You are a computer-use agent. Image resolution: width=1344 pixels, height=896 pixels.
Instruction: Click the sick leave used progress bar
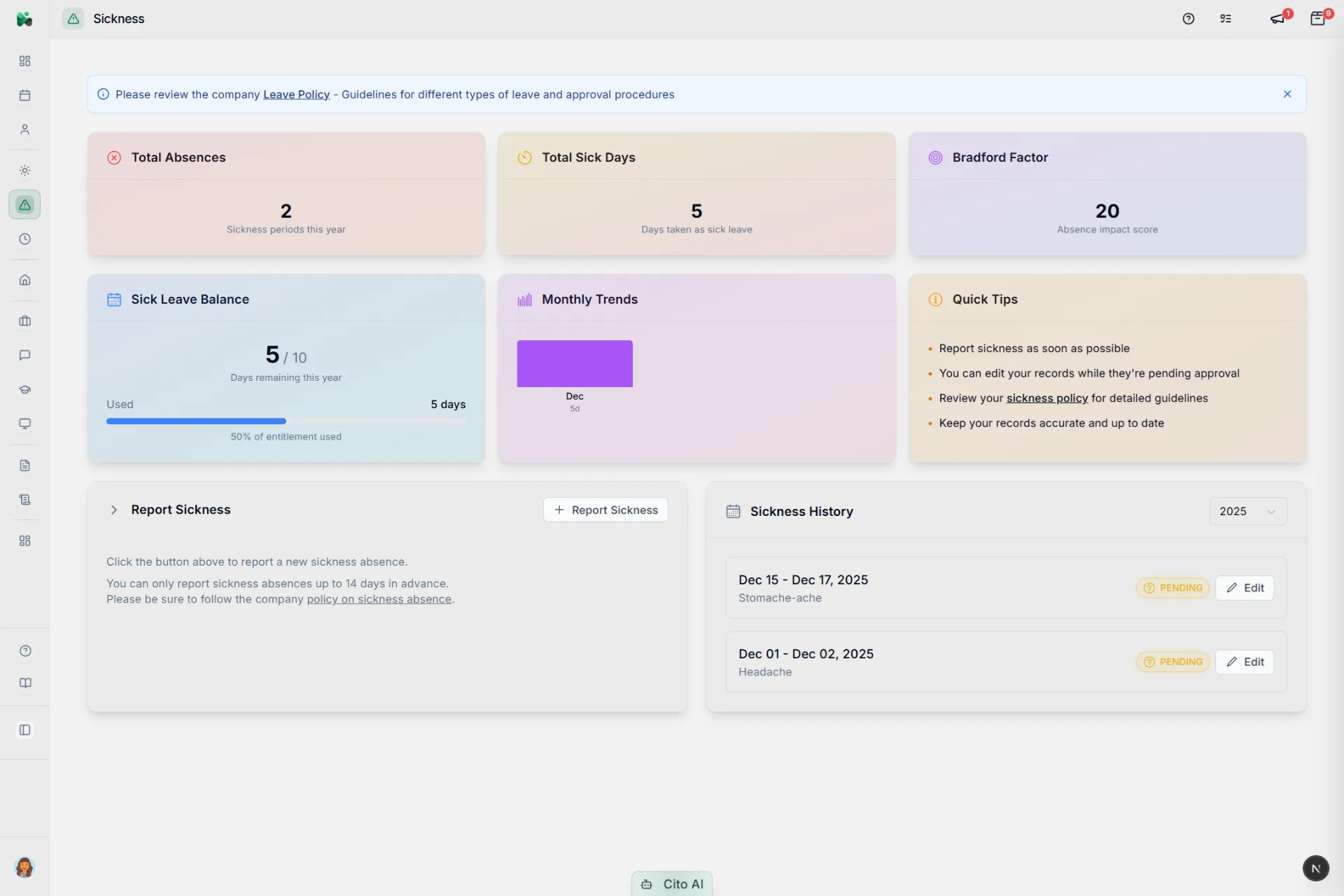[286, 421]
